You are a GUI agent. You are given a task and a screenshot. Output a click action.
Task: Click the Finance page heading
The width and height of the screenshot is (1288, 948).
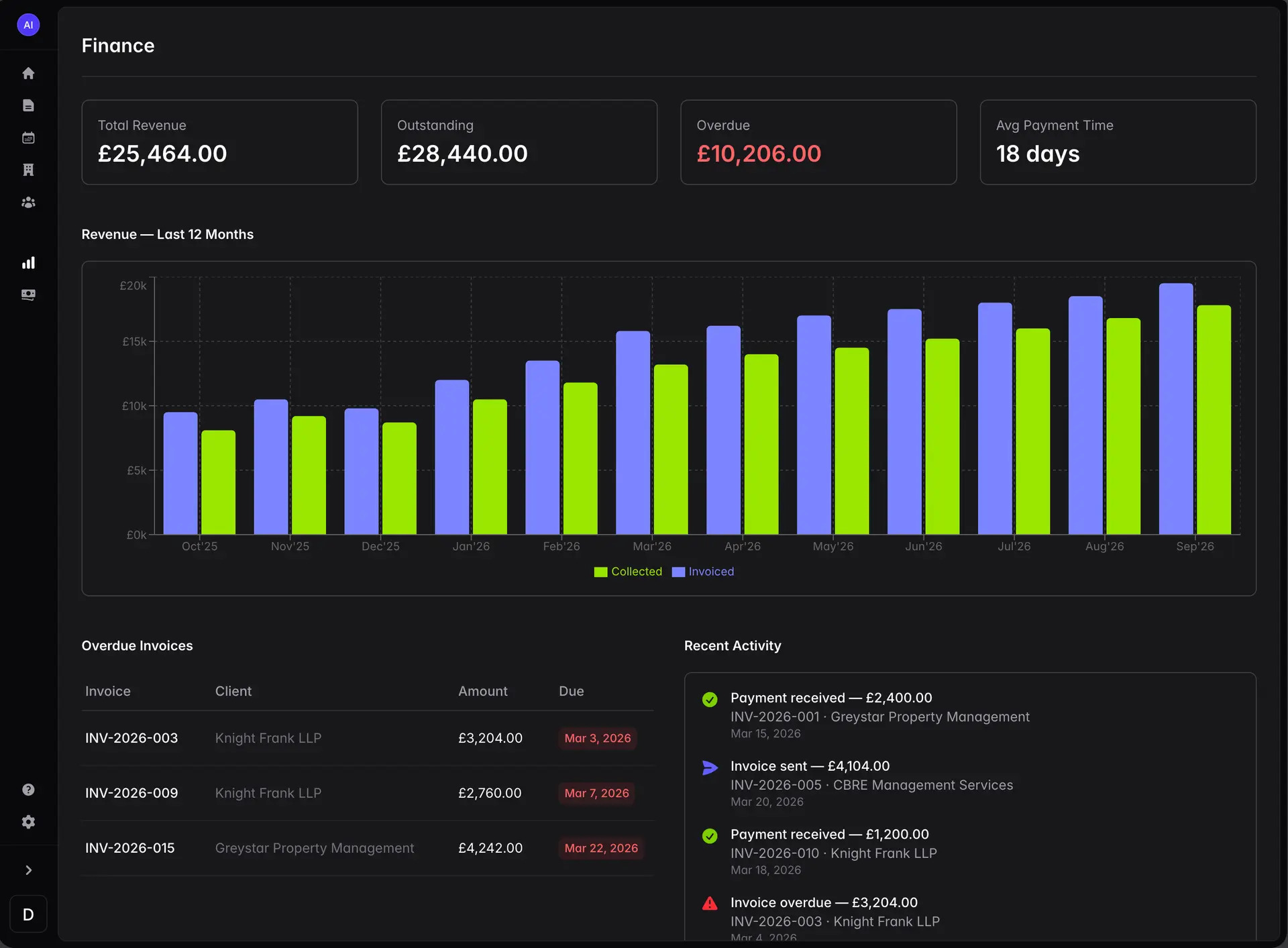[x=118, y=46]
